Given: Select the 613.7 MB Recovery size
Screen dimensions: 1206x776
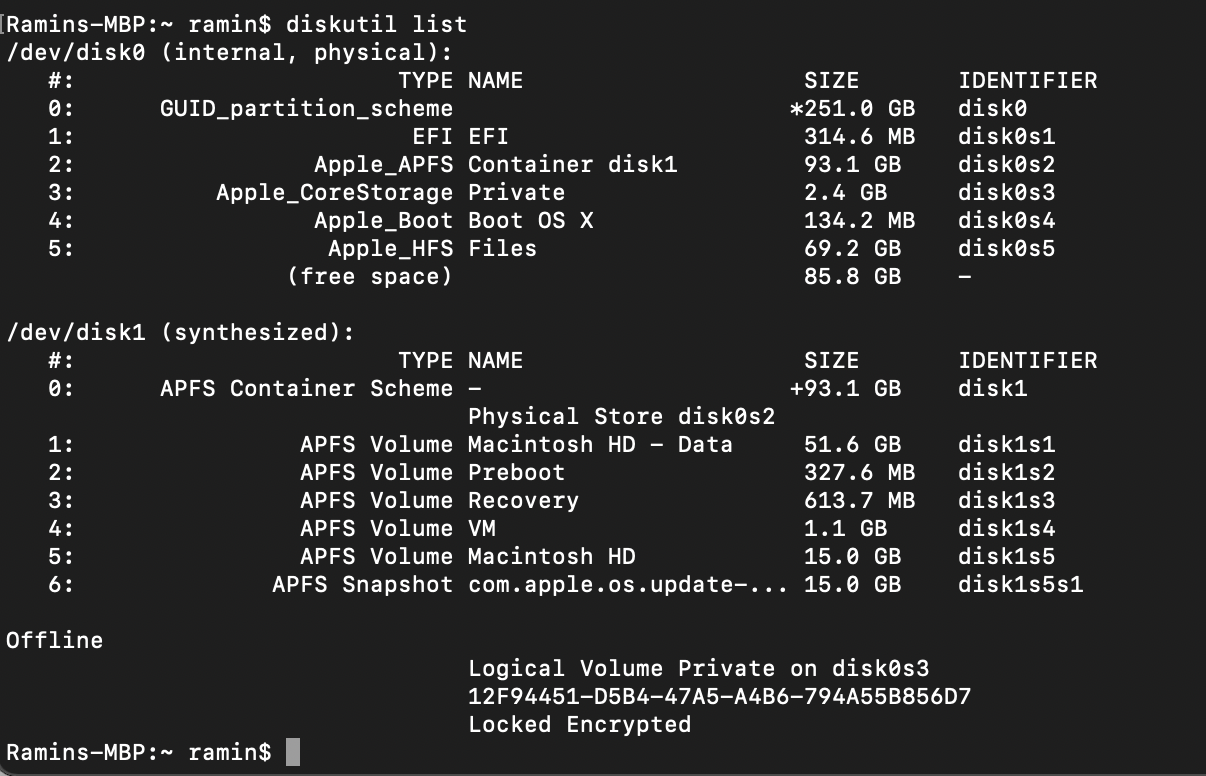Looking at the screenshot, I should coord(858,500).
